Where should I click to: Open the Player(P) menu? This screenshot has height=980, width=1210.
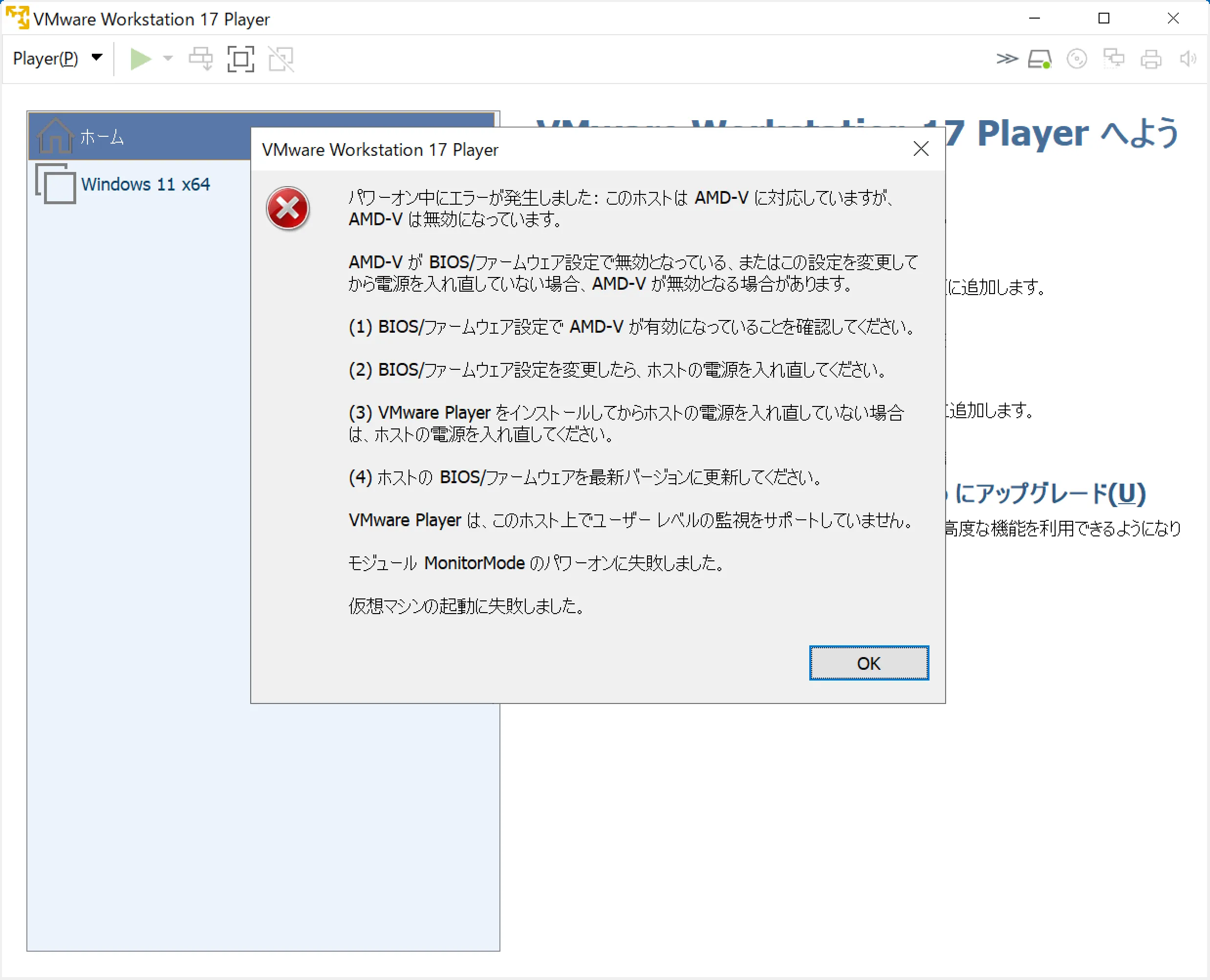pos(57,59)
